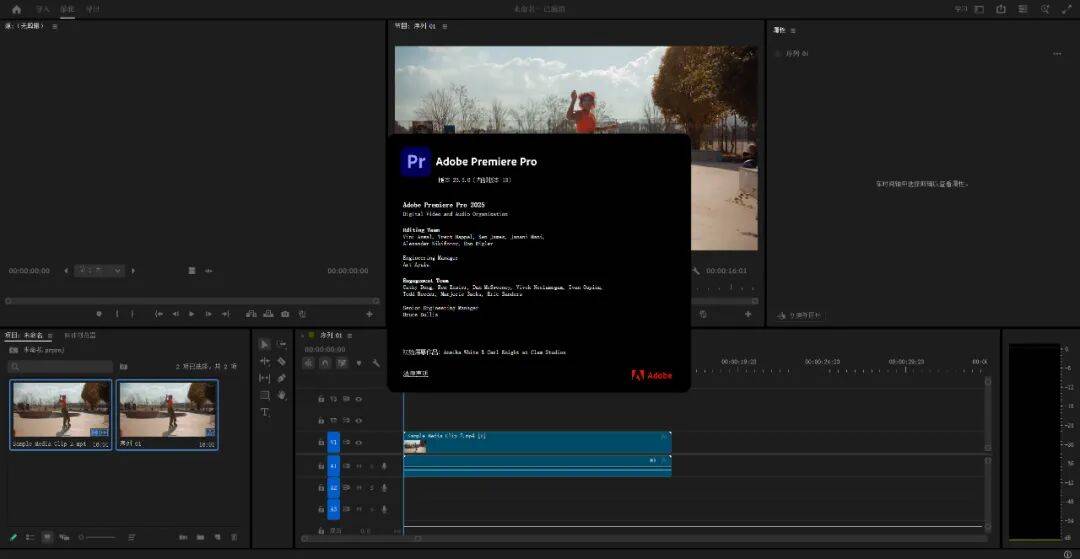Image resolution: width=1080 pixels, height=559 pixels.
Task: Select Sample Media Clip thumbnail in project
Action: (62, 410)
